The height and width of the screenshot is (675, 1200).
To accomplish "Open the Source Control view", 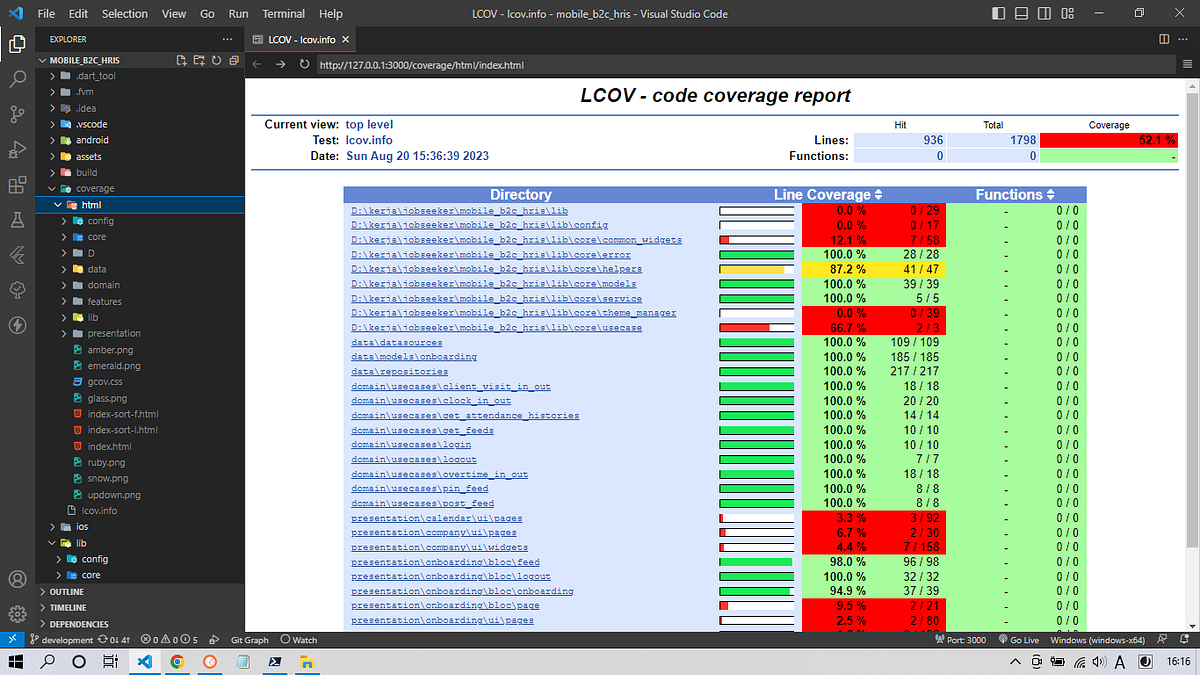I will click(16, 114).
